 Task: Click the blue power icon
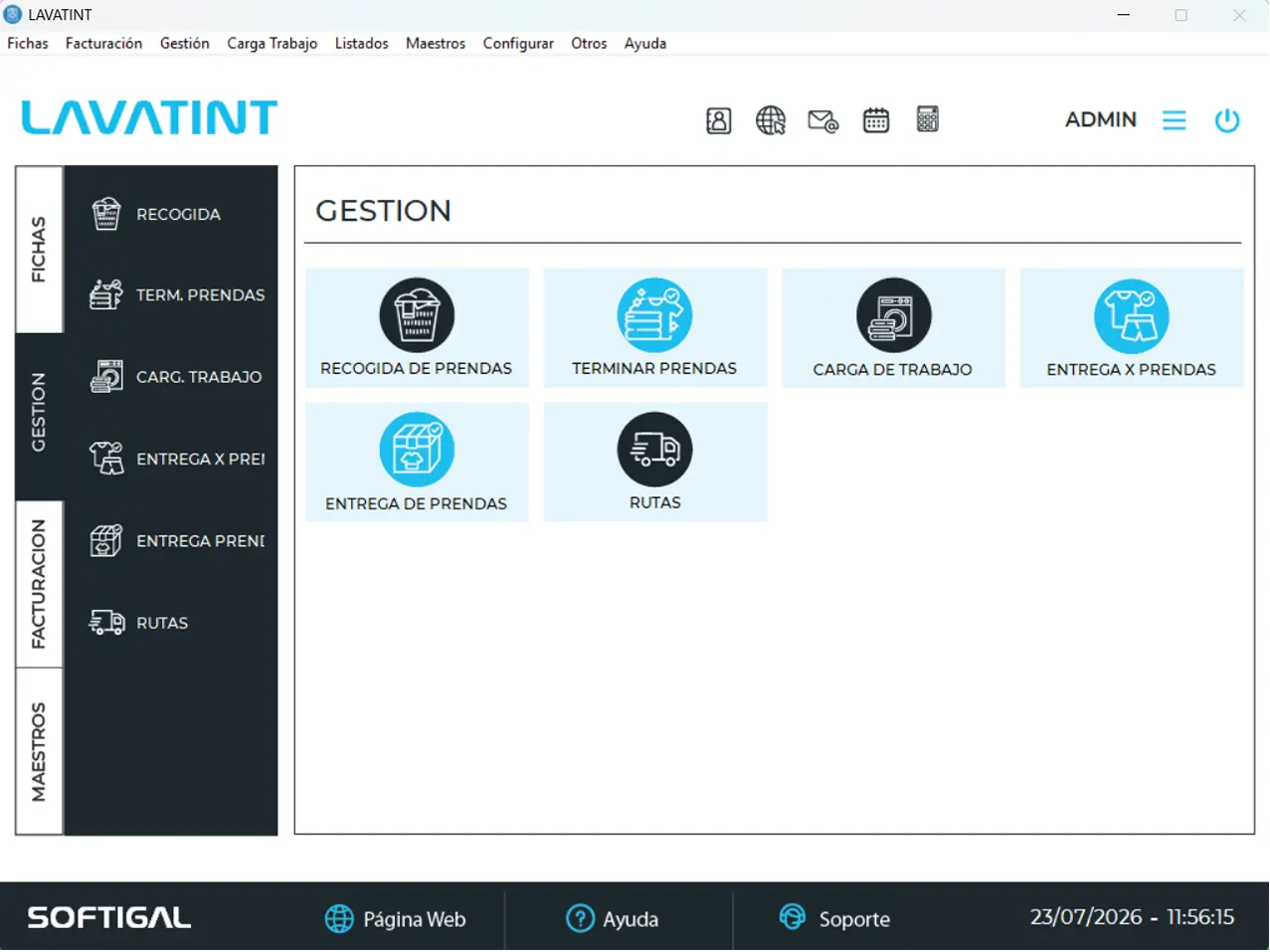[1227, 120]
